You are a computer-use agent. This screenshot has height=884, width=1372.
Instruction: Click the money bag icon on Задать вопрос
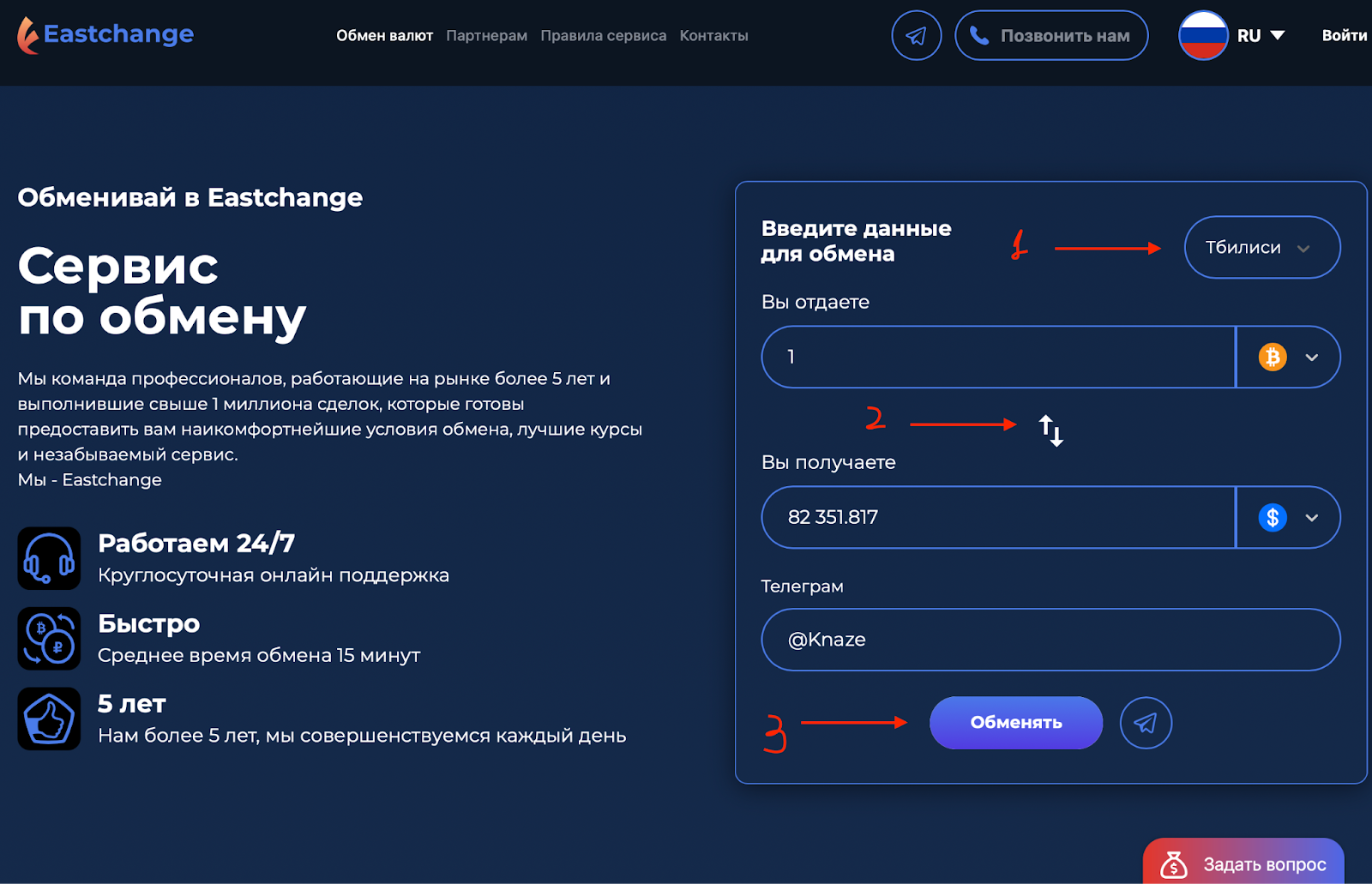[x=1174, y=865]
